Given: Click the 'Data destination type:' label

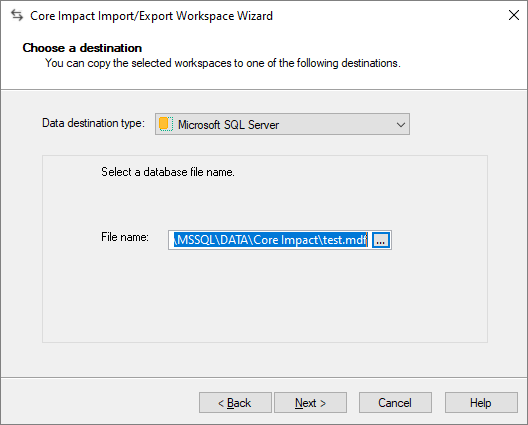Looking at the screenshot, I should tap(93, 123).
